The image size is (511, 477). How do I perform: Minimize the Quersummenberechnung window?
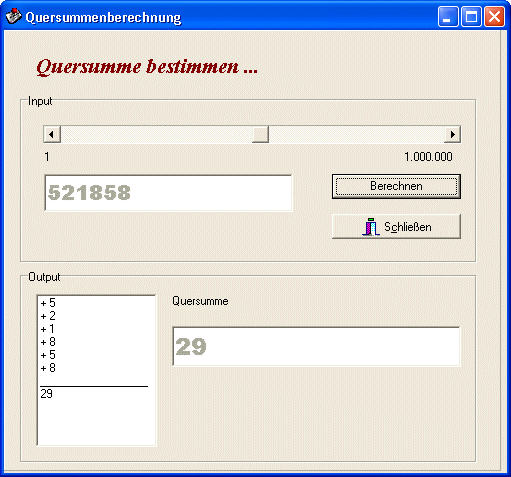(448, 16)
